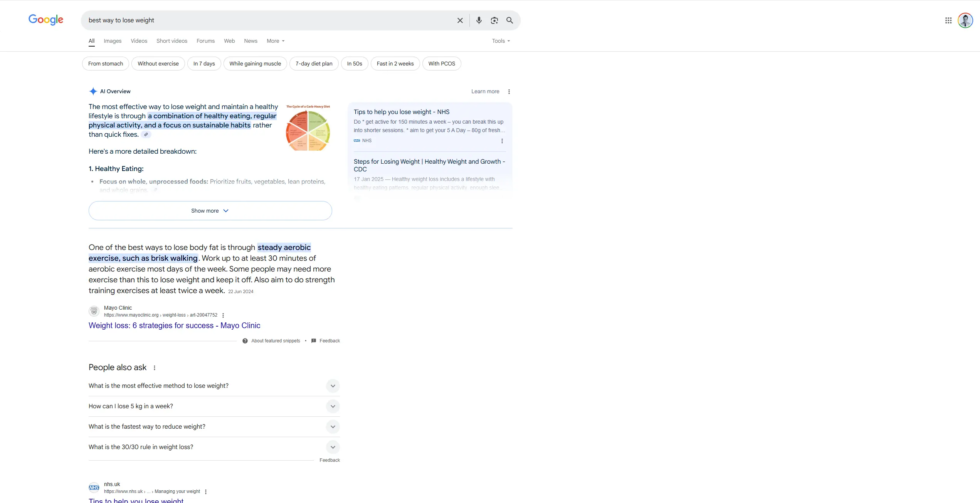This screenshot has height=503, width=980.
Task: Open Weight loss: 6 strategies Mayo Clinic link
Action: pos(174,326)
